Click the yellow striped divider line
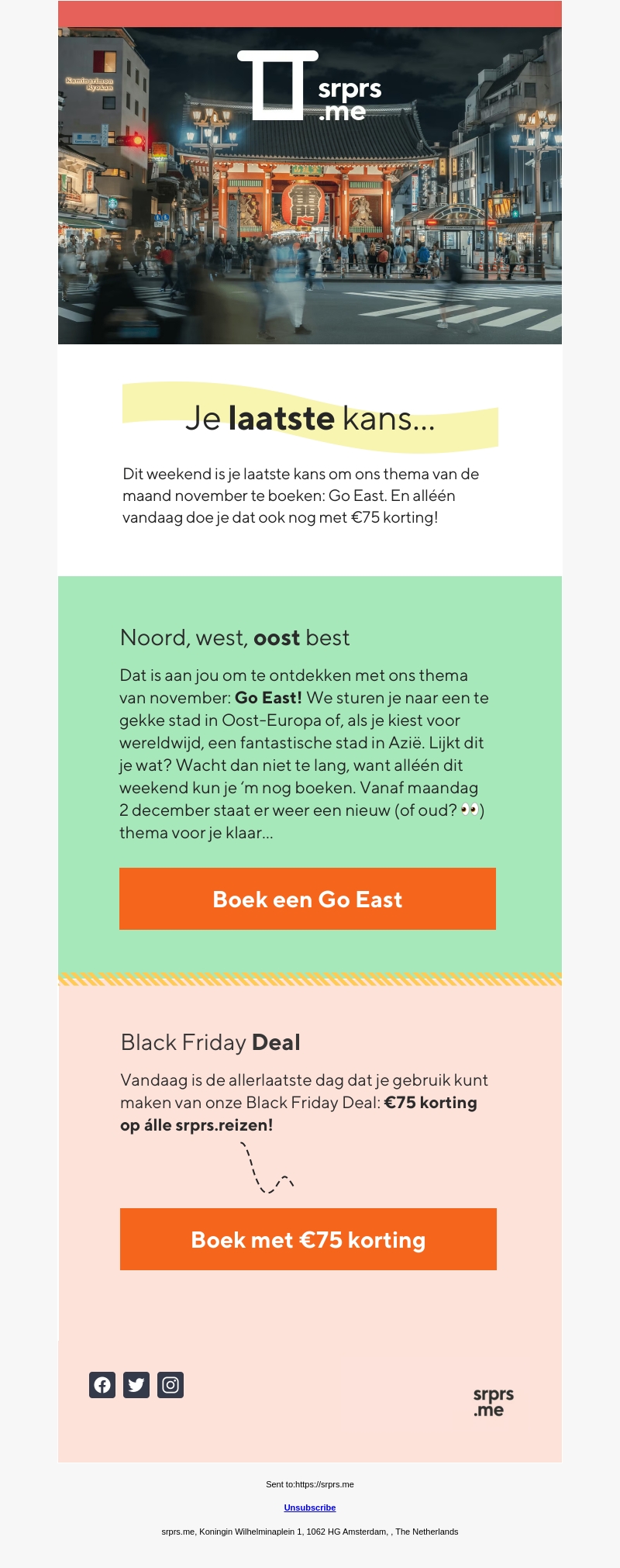Screen dimensions: 620x1568 click(310, 979)
